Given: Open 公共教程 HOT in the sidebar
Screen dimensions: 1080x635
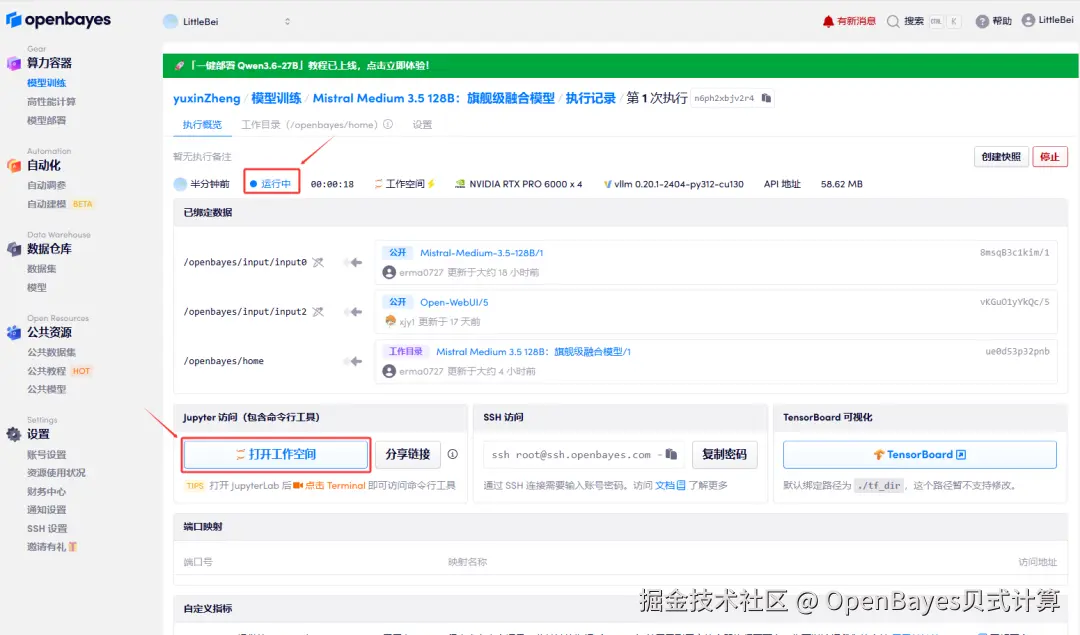Looking at the screenshot, I should pos(59,371).
